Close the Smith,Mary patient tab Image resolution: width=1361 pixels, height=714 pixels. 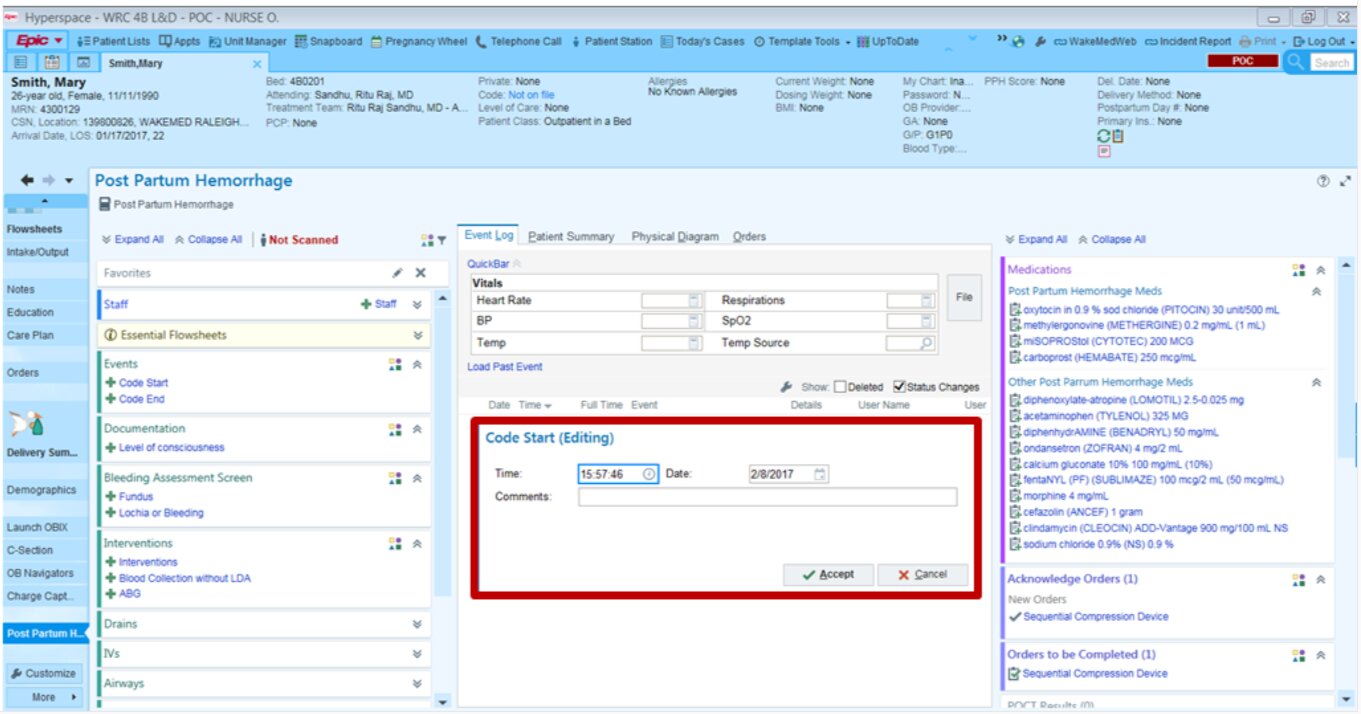click(x=257, y=63)
